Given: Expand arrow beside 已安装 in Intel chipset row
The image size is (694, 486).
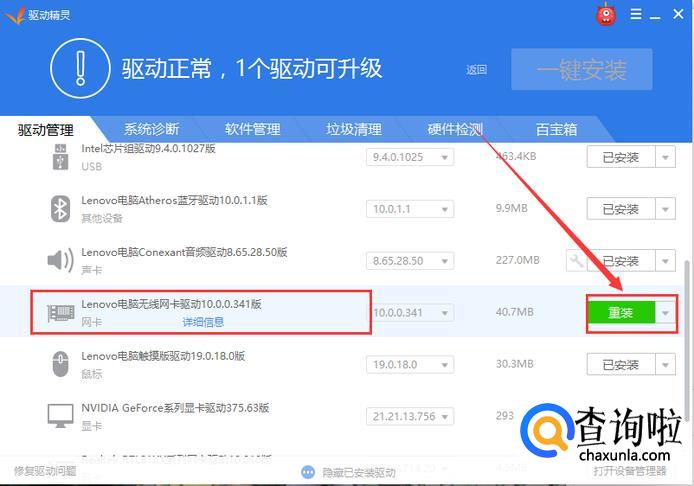Looking at the screenshot, I should coord(665,157).
